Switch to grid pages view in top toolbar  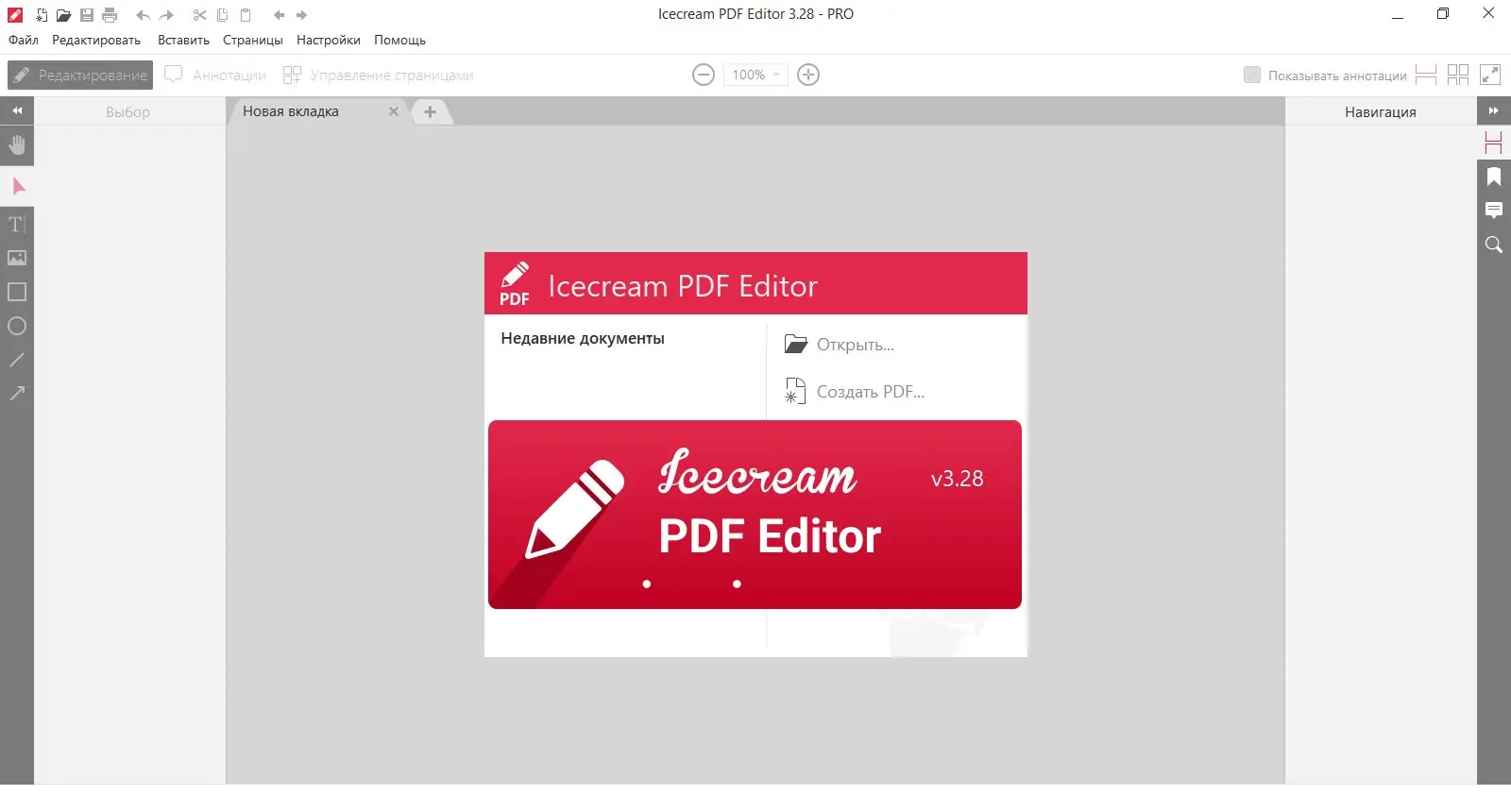point(1458,75)
